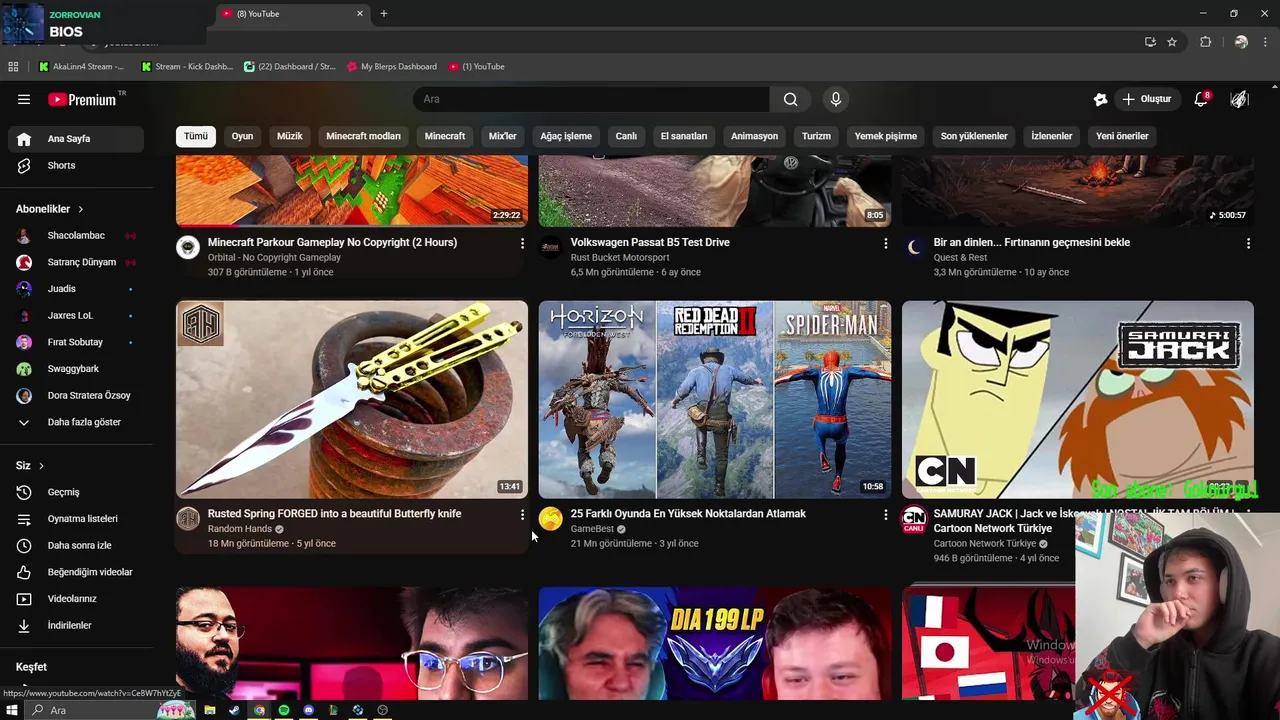Image resolution: width=1280 pixels, height=720 pixels.
Task: Open My Blerps Dashboard bookmark
Action: (x=391, y=66)
